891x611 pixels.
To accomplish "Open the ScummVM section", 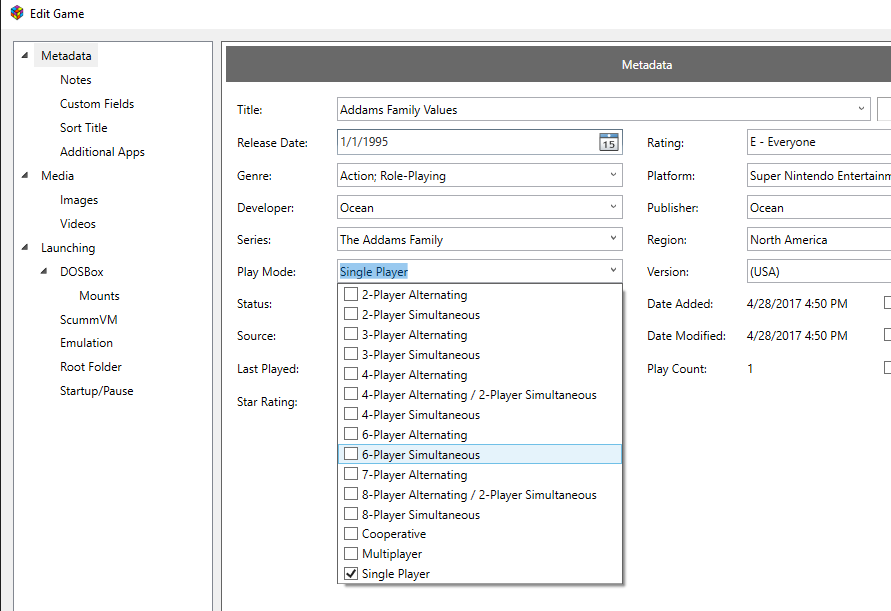I will click(x=89, y=319).
